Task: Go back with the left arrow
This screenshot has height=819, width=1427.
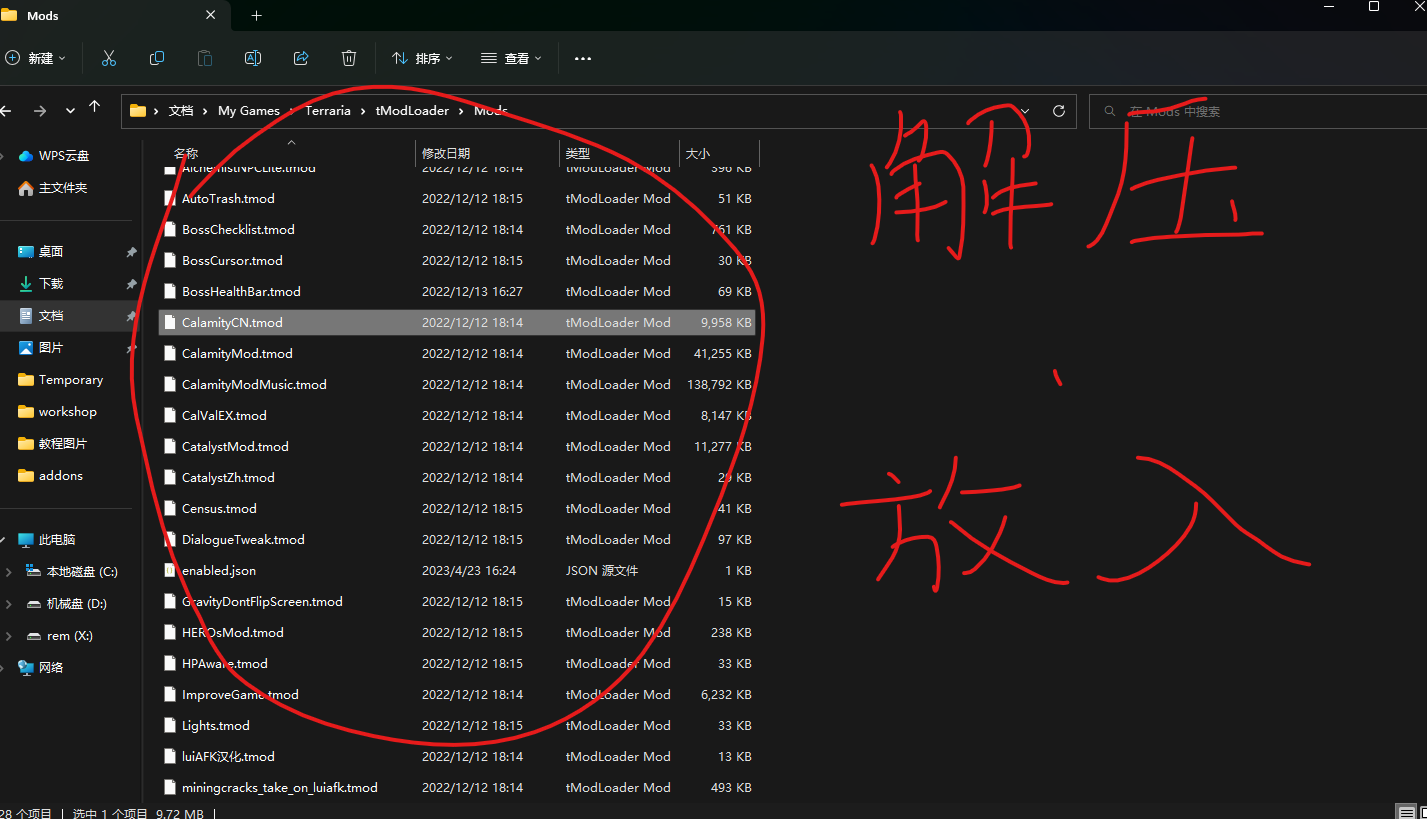Action: [6, 110]
